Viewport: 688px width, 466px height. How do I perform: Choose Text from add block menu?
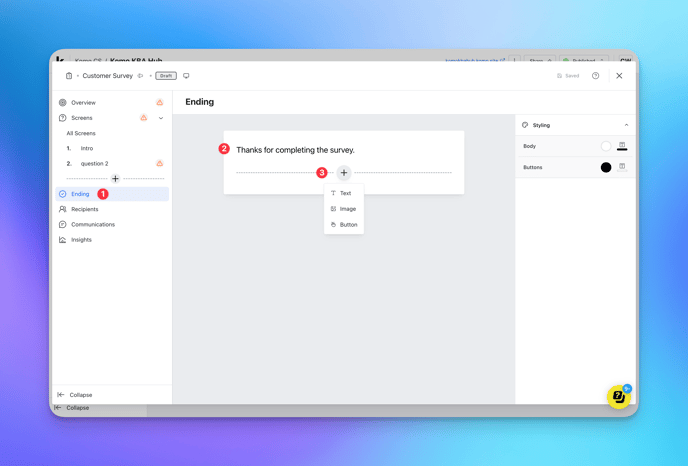(x=344, y=193)
